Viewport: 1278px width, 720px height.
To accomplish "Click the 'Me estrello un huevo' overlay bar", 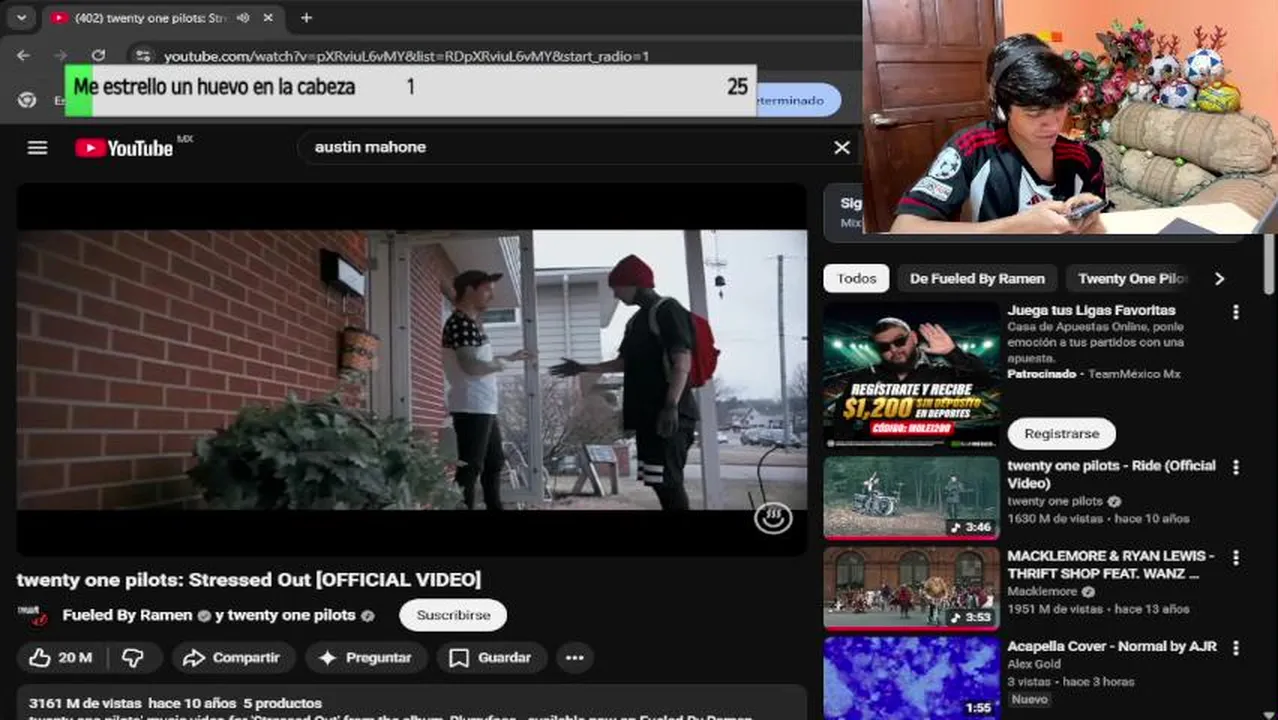I will tap(410, 90).
